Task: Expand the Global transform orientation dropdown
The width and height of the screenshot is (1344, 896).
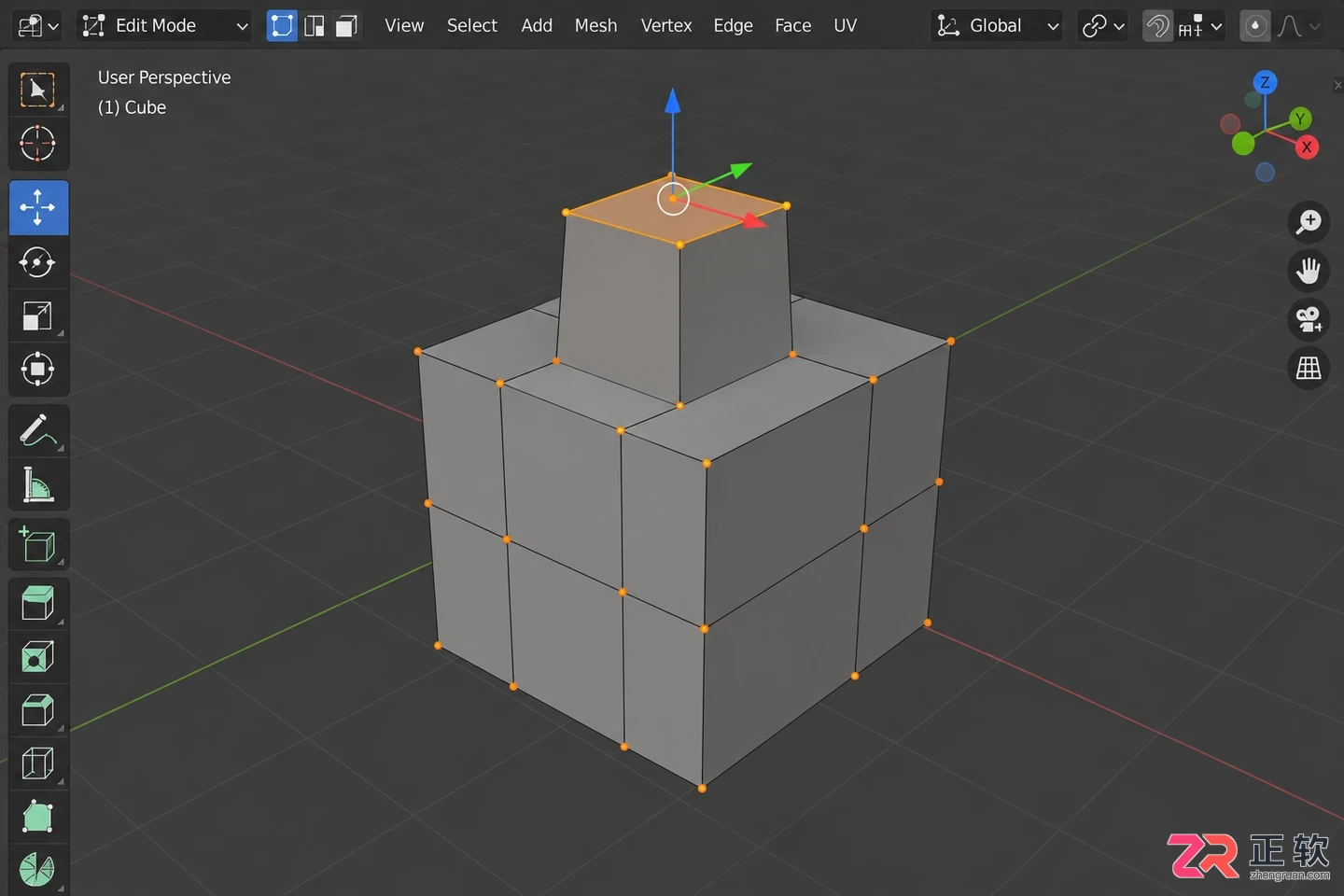Action: [x=998, y=26]
